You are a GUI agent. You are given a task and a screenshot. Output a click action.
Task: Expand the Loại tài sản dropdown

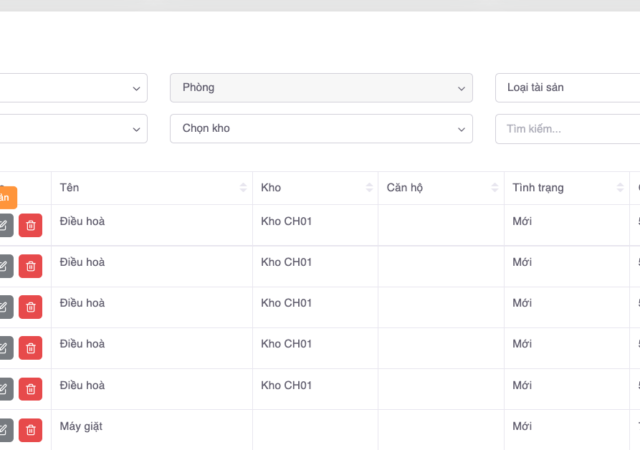566,88
